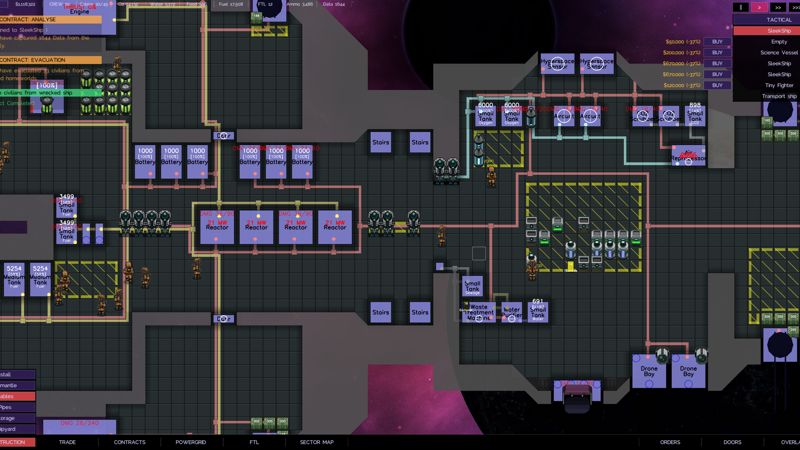
Task: Open the CONTRACTS menu
Action: click(x=130, y=442)
